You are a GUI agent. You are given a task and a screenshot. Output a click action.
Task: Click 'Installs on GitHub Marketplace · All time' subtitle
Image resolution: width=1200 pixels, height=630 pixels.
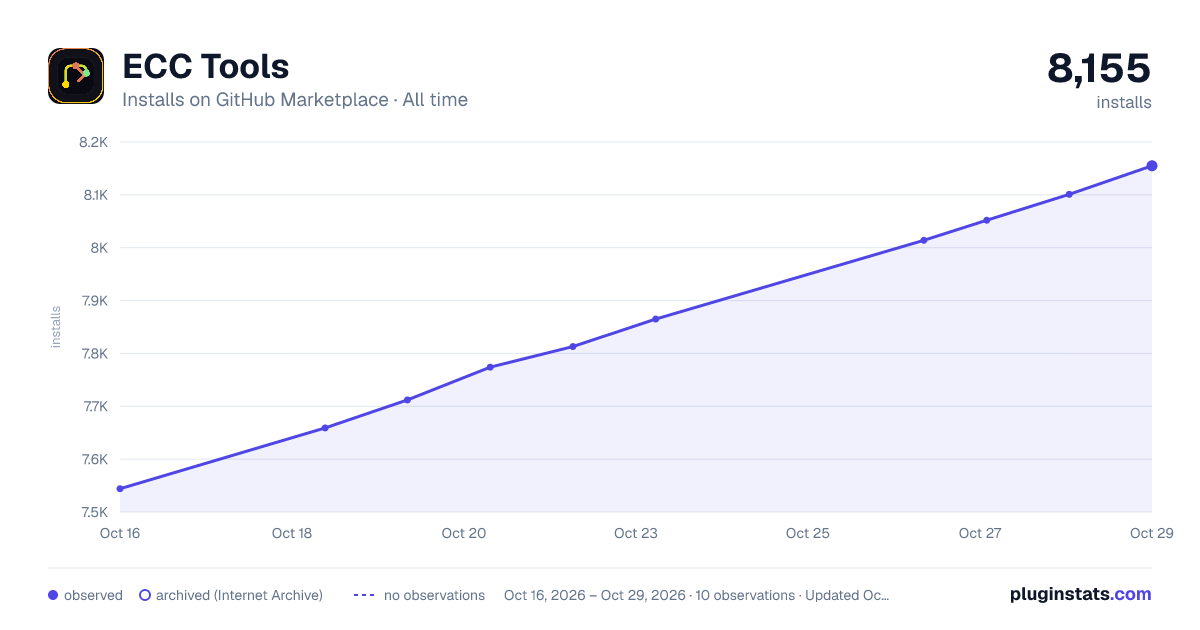tap(295, 100)
